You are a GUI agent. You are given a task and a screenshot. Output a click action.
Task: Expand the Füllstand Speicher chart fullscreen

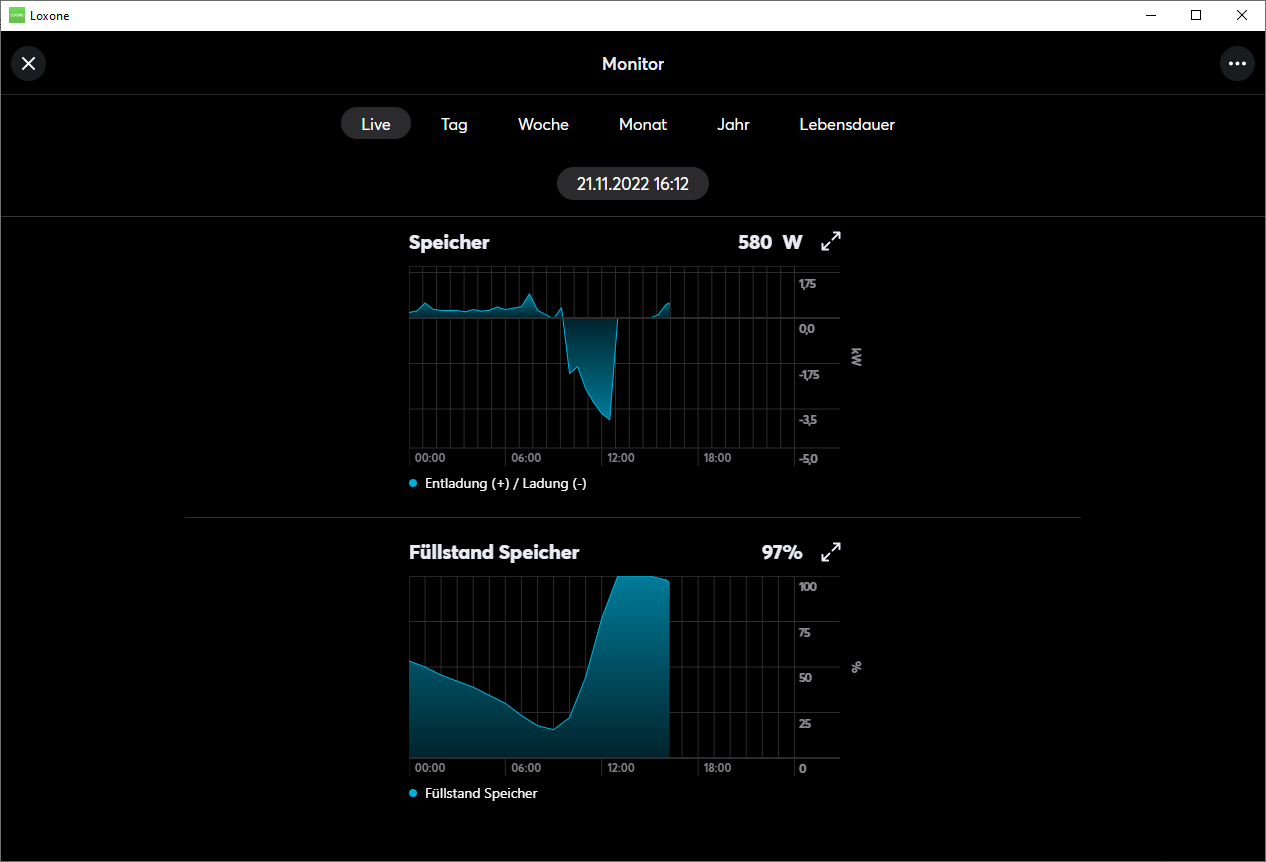pos(831,552)
